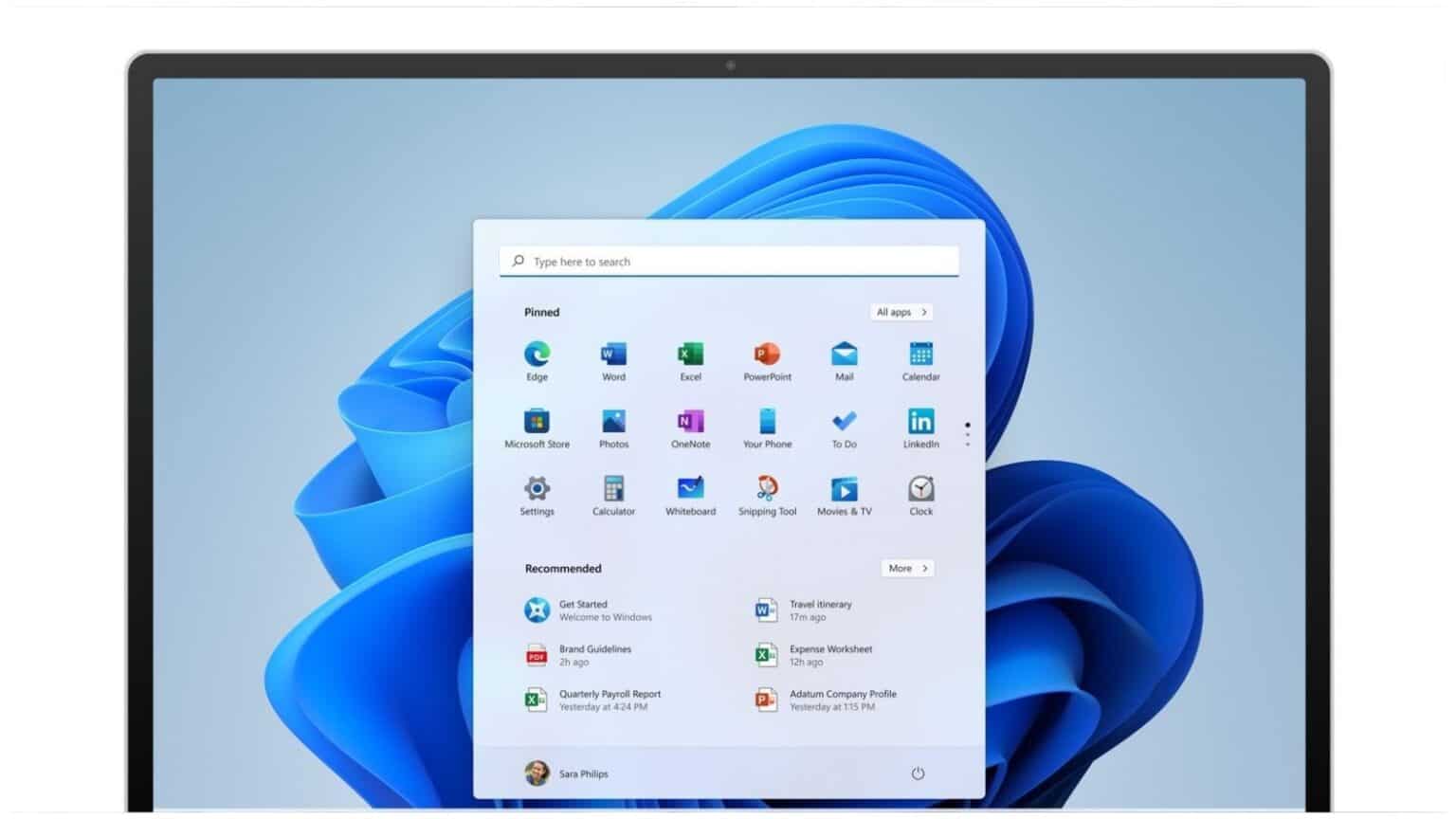Open the Mail app

click(x=844, y=361)
